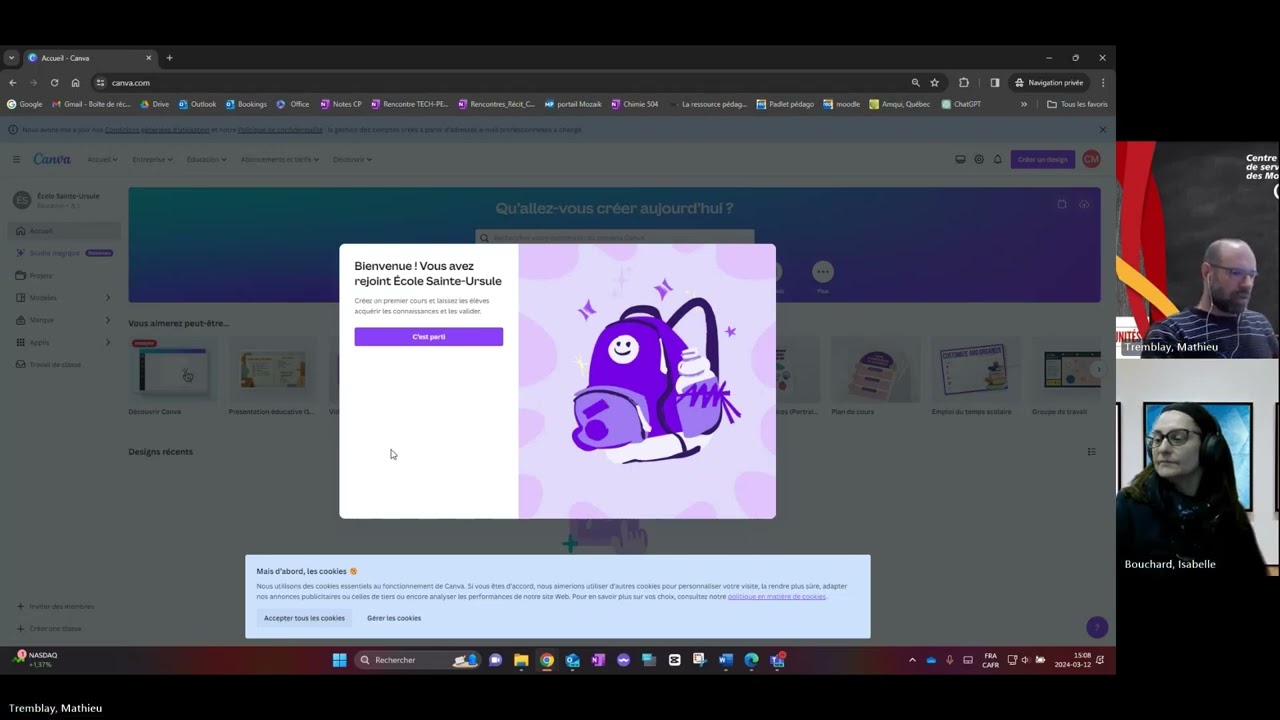
Task: Open Travail de classe in sidebar
Action: pos(64,364)
